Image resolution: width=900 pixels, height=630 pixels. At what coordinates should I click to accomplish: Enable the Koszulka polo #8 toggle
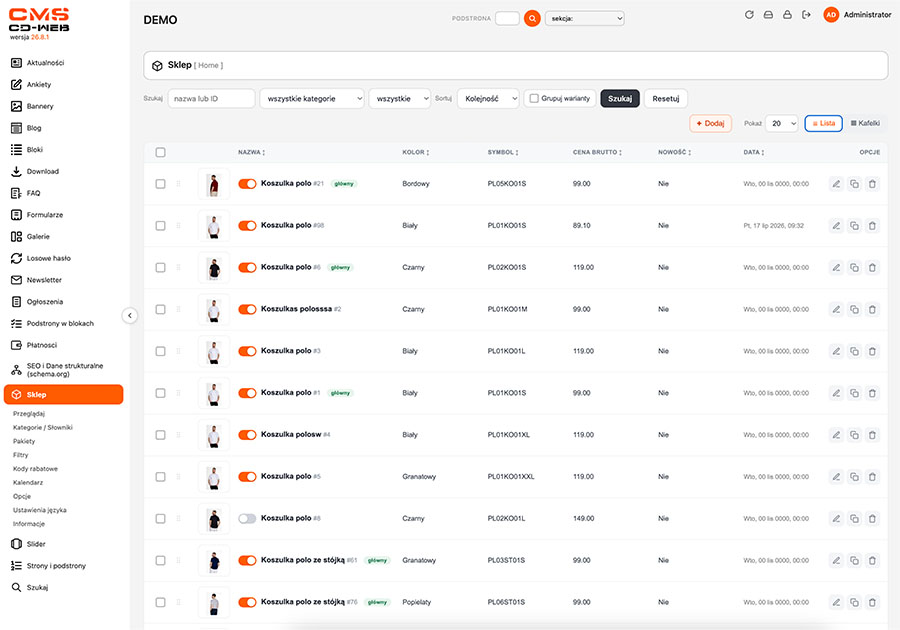tap(247, 519)
